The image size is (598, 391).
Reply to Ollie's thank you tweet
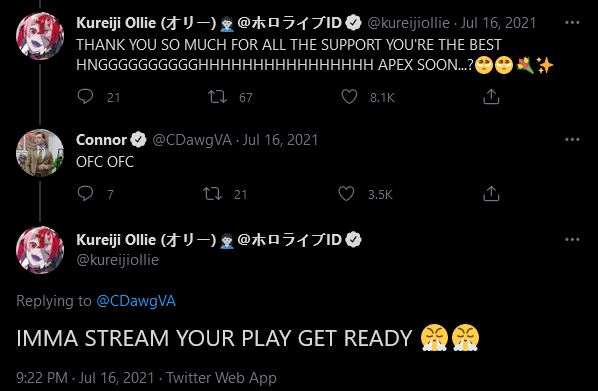(85, 97)
